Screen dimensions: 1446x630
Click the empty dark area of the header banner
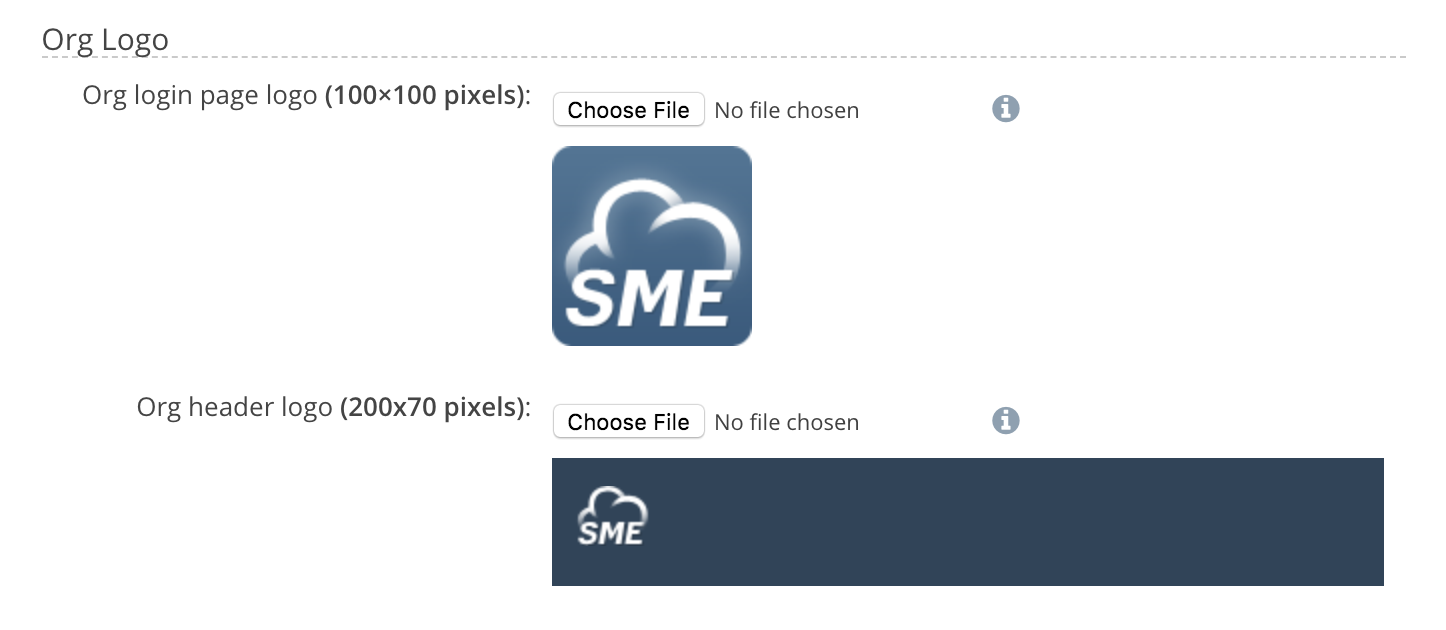1000,522
